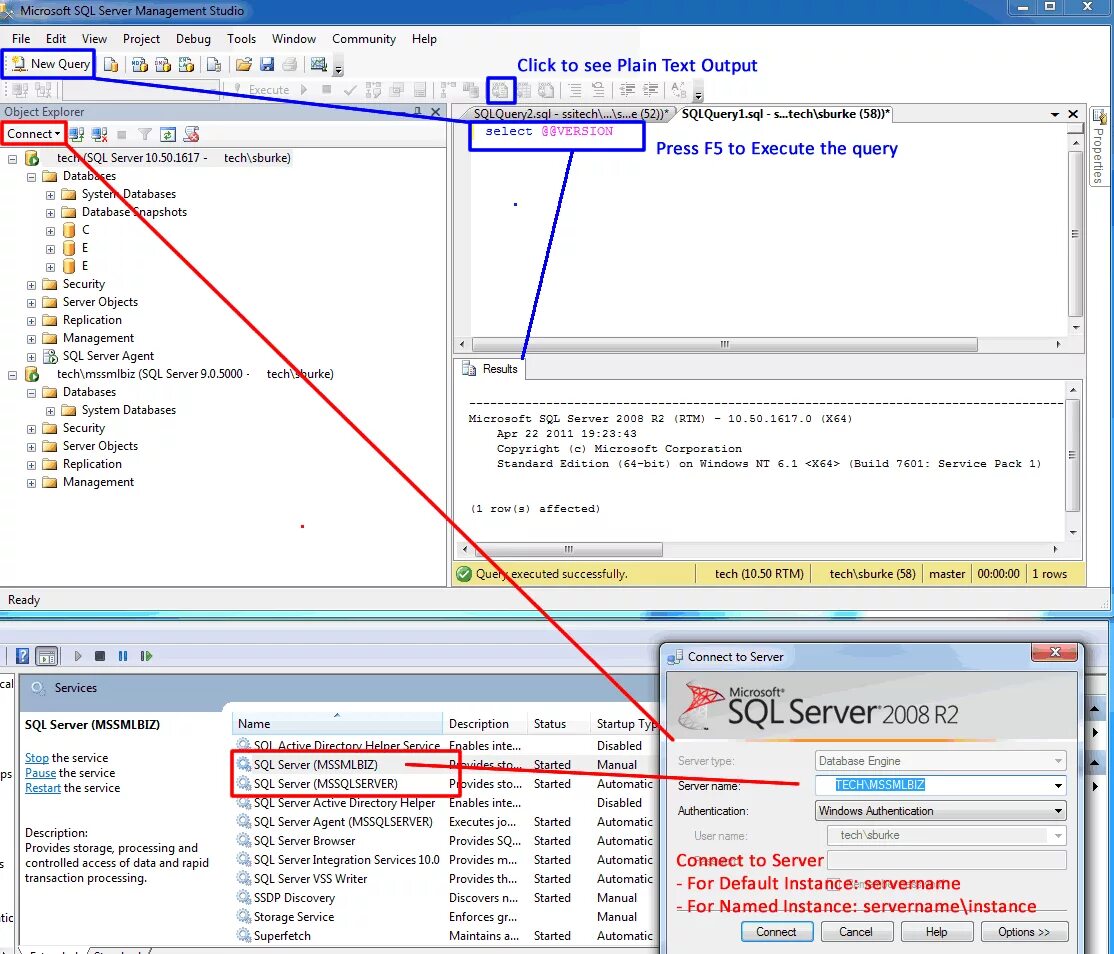
Task: Toggle the Show/Hide Action Pane icon
Action: [47, 656]
